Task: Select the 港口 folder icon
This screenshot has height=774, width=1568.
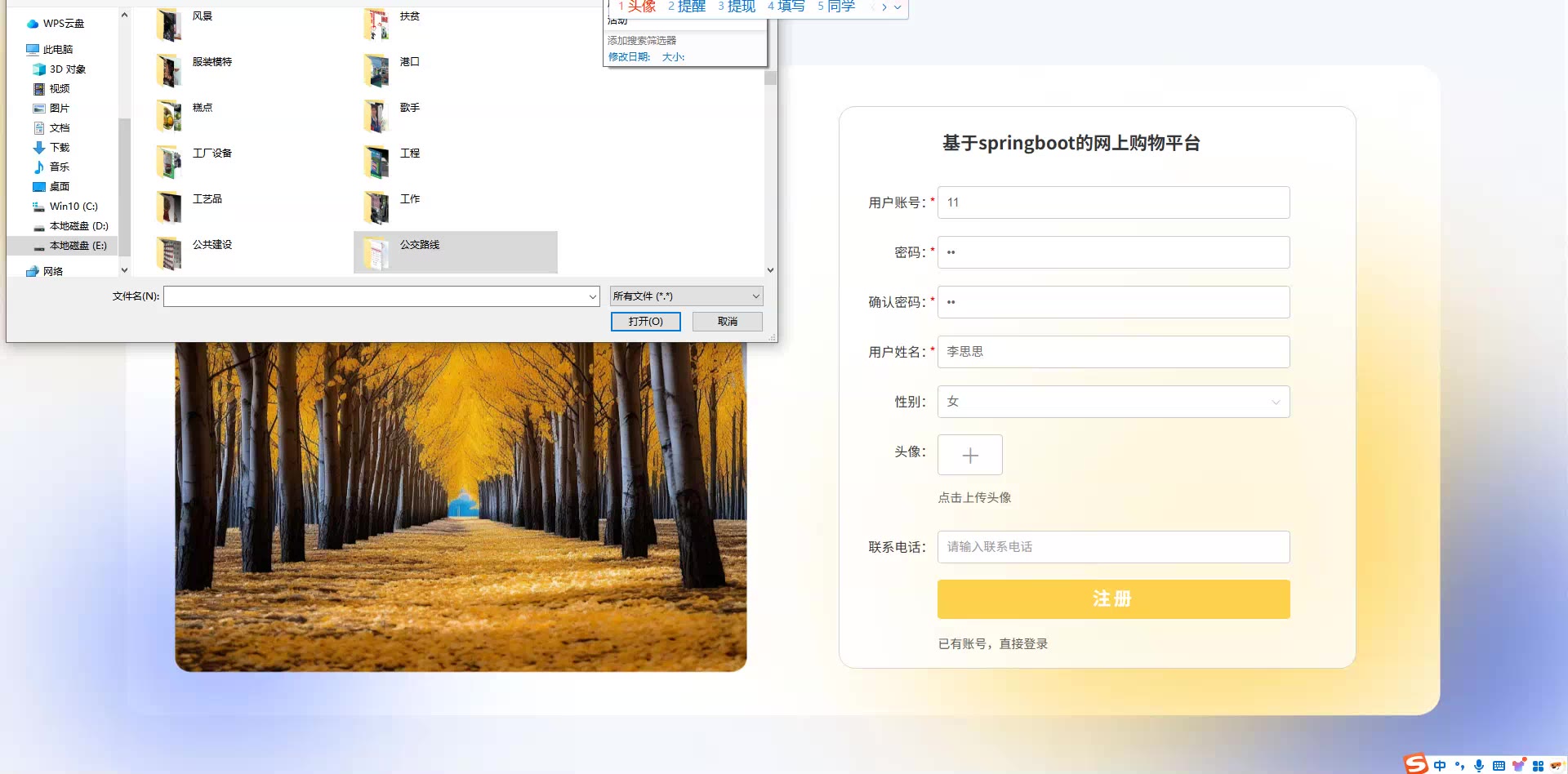Action: (376, 71)
